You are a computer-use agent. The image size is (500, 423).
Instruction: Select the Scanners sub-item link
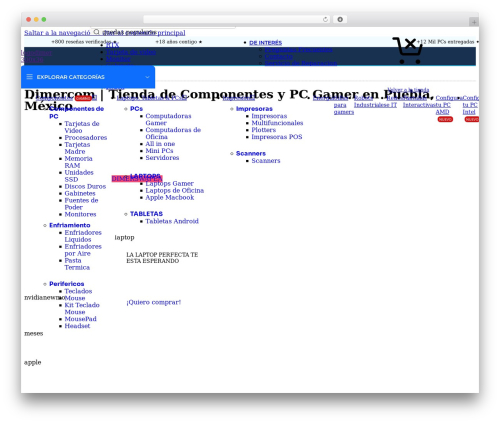266,161
